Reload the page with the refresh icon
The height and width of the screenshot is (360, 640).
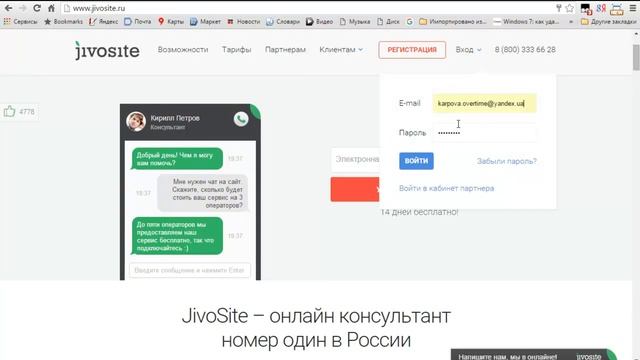[x=37, y=8]
